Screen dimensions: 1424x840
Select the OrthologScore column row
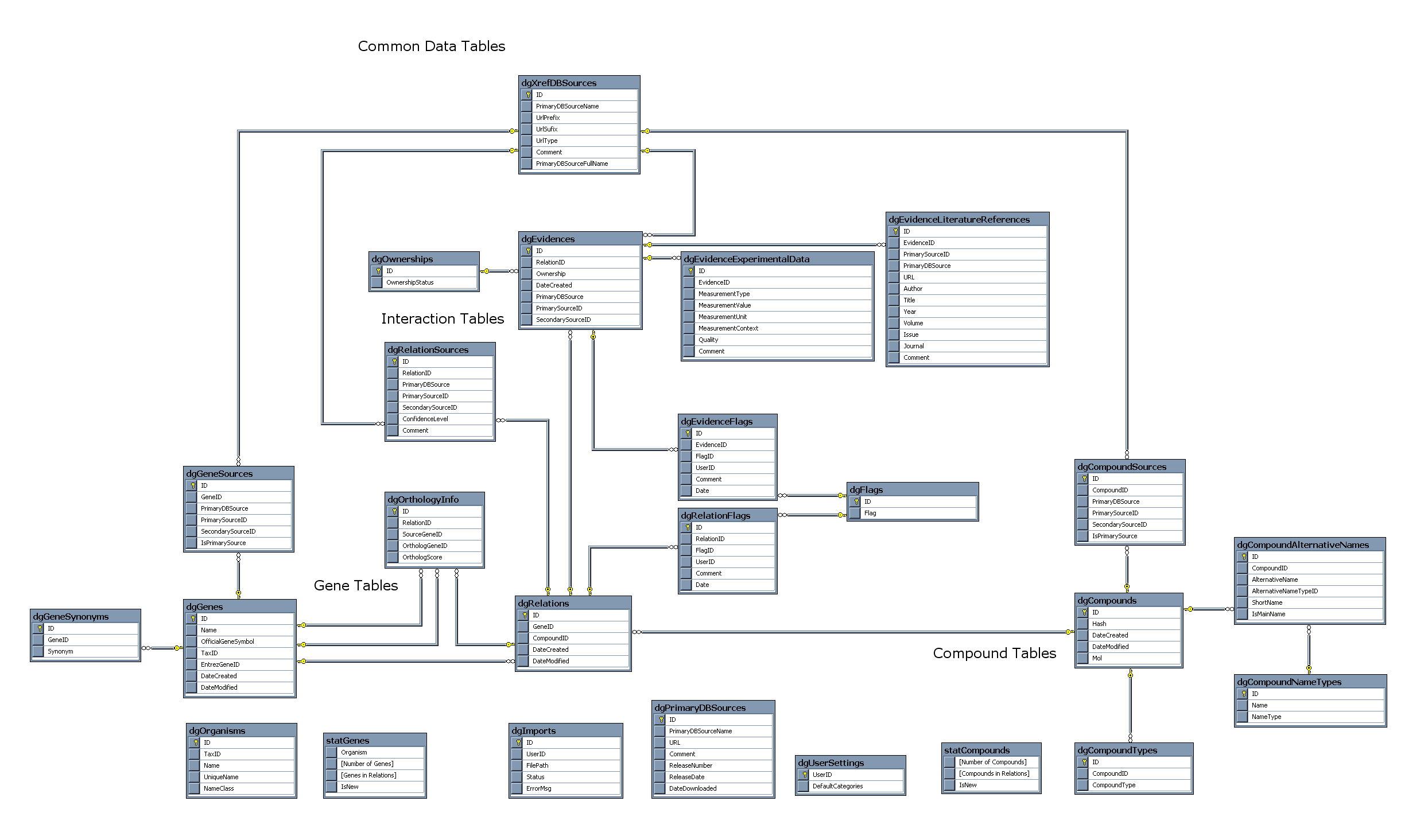tap(434, 557)
